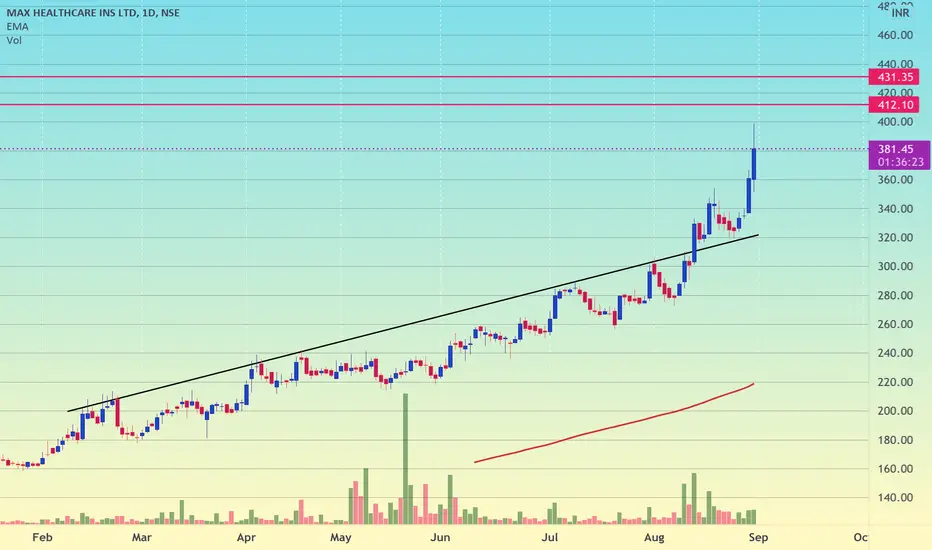Viewport: 932px width, 550px height.
Task: Select the upper pink horizontal line at 431.35
Action: (x=434, y=77)
